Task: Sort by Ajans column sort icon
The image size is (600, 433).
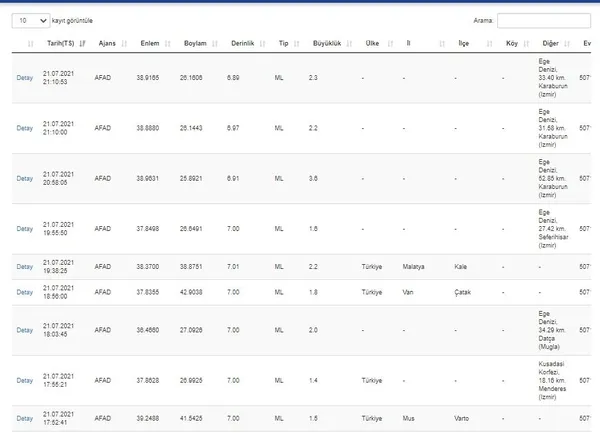Action: [x=124, y=44]
